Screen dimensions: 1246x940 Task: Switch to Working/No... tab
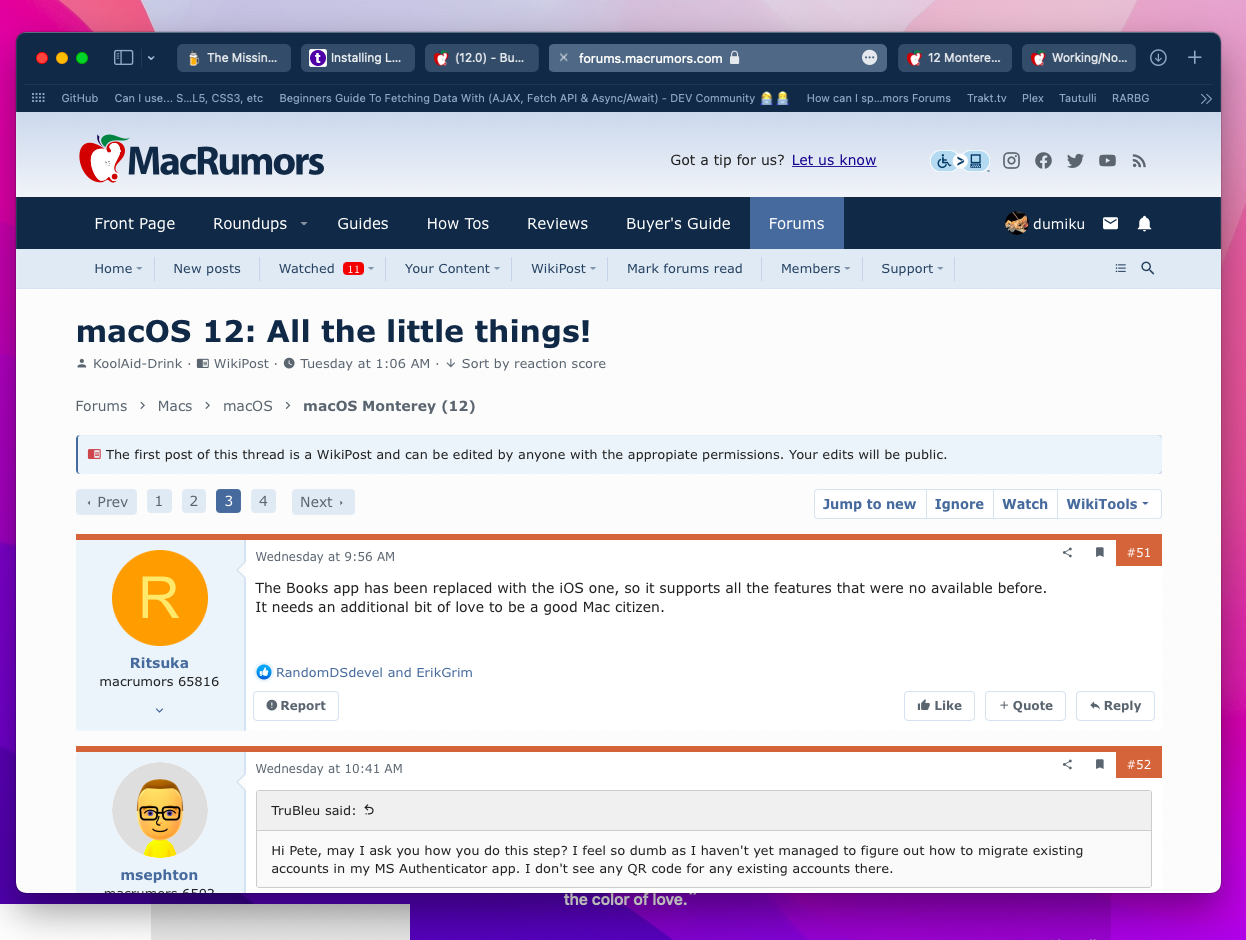pyautogui.click(x=1079, y=58)
